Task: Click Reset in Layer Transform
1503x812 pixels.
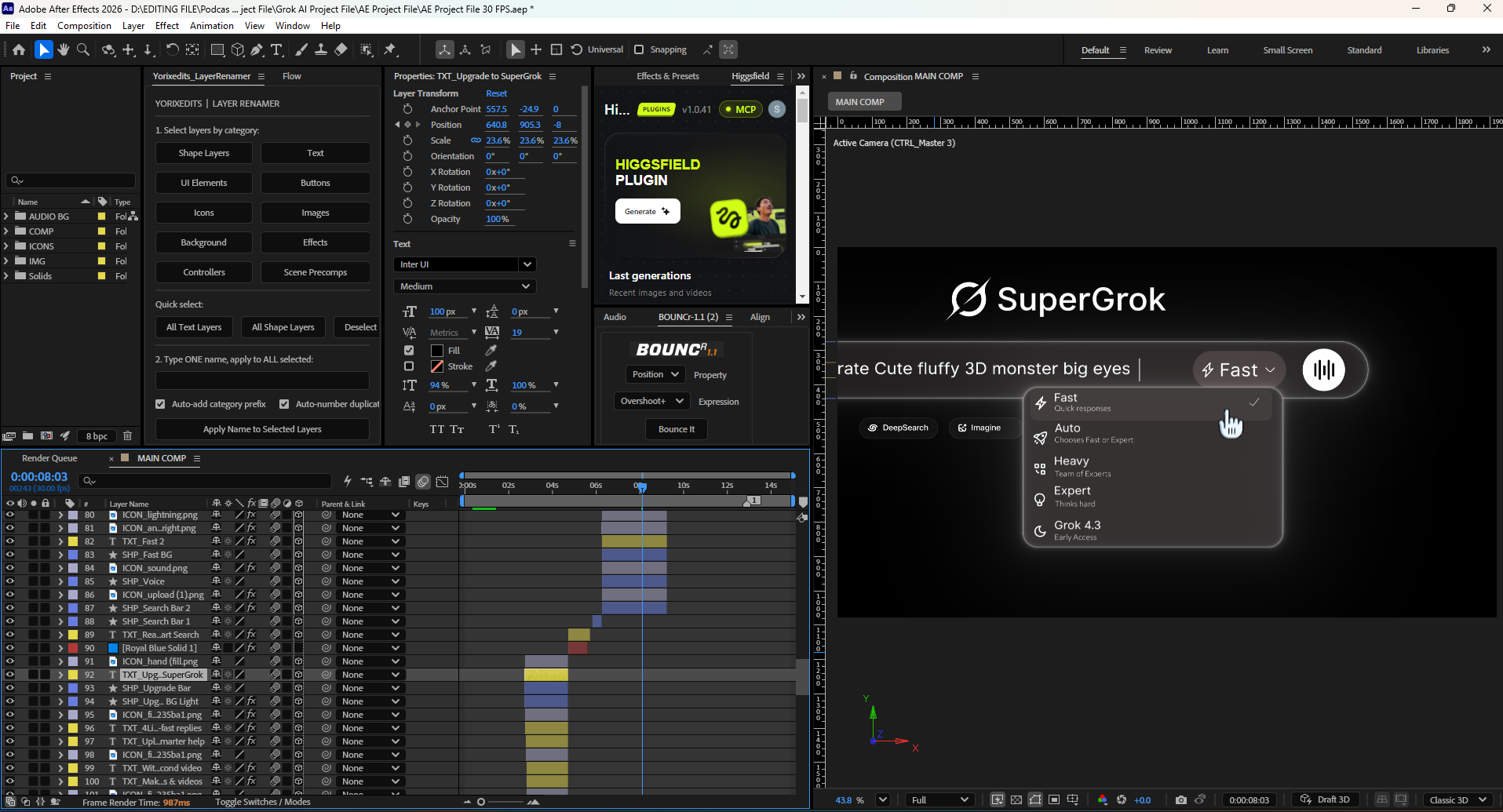Action: 496,93
